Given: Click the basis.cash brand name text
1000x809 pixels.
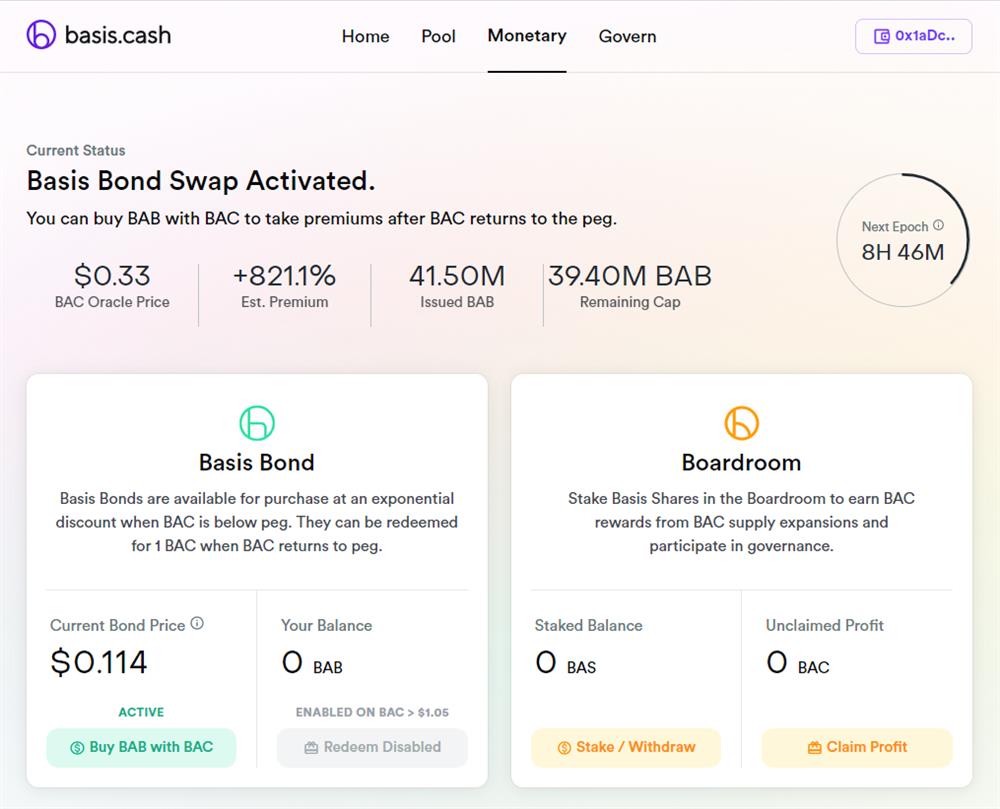Looking at the screenshot, I should 118,35.
